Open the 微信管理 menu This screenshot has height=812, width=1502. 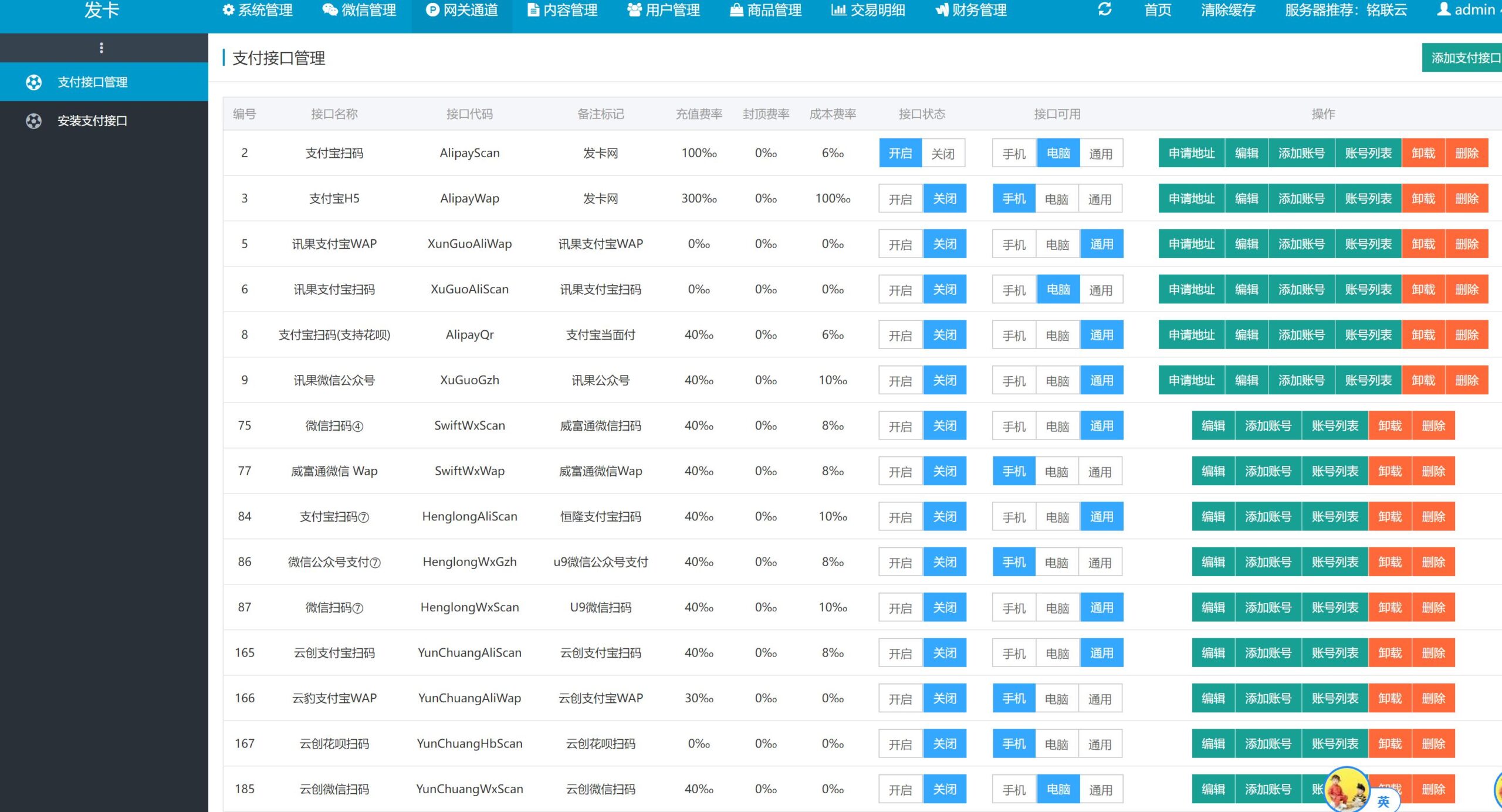(x=360, y=10)
